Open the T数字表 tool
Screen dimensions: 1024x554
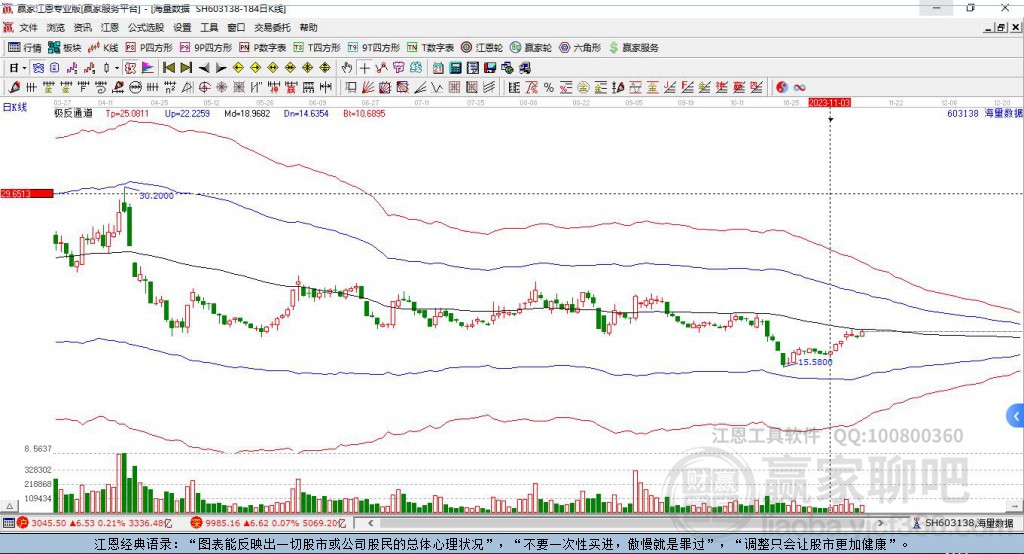[430, 48]
